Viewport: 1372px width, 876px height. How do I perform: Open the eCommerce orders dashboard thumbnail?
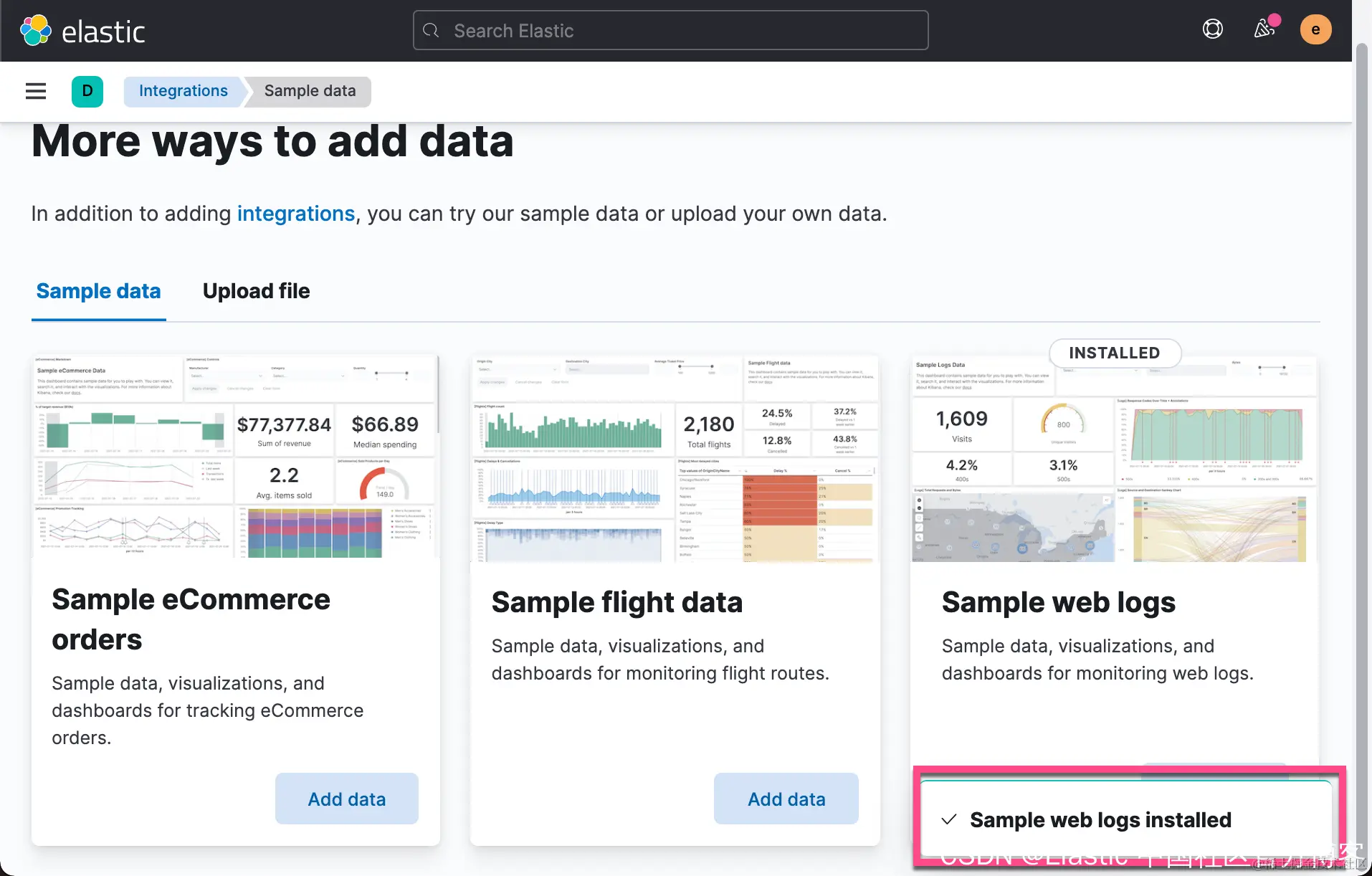(x=236, y=456)
